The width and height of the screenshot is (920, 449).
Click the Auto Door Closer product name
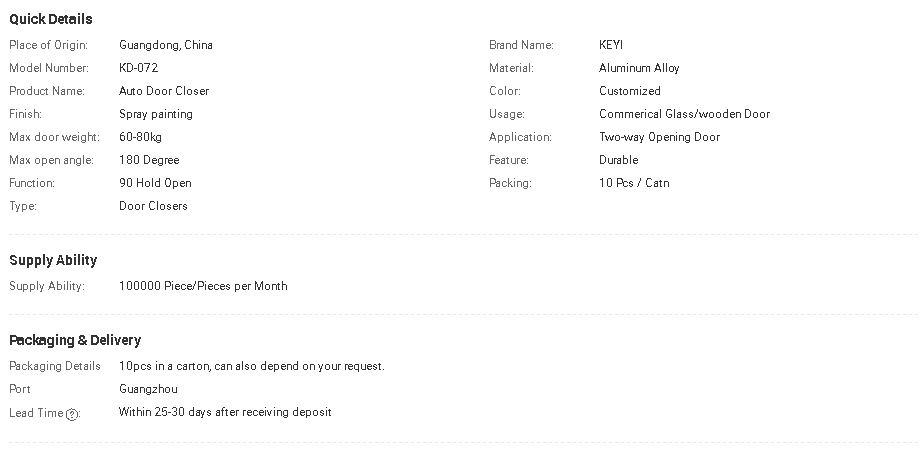click(164, 91)
